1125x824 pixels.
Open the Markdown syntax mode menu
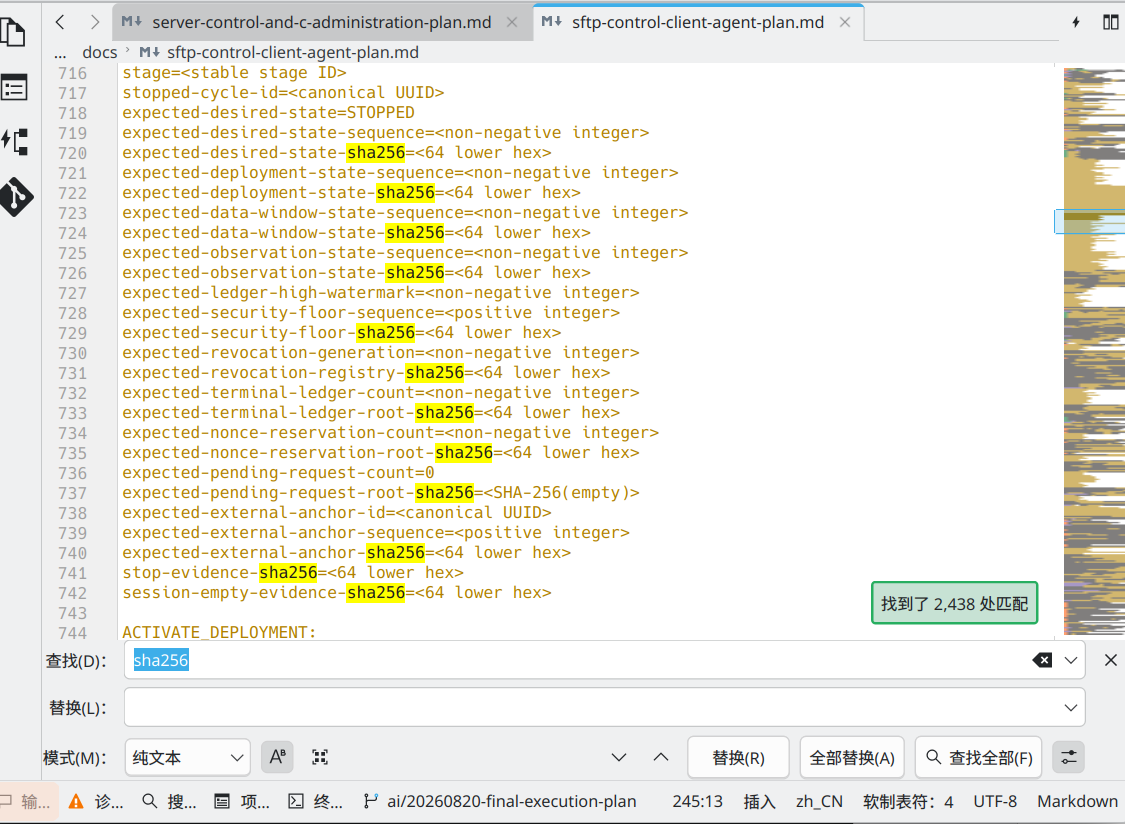tap(1077, 801)
